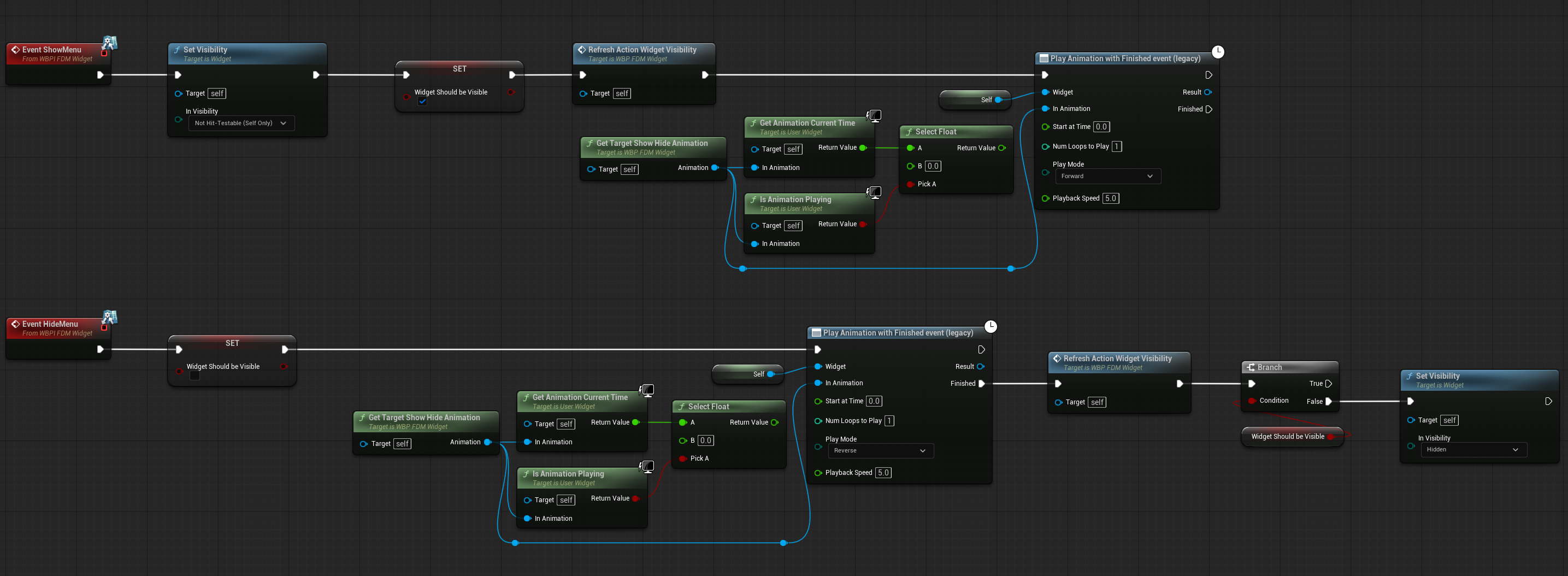Viewport: 1568px width, 576px height.
Task: Open the Forward Play Mode dropdown
Action: pyautogui.click(x=1108, y=176)
